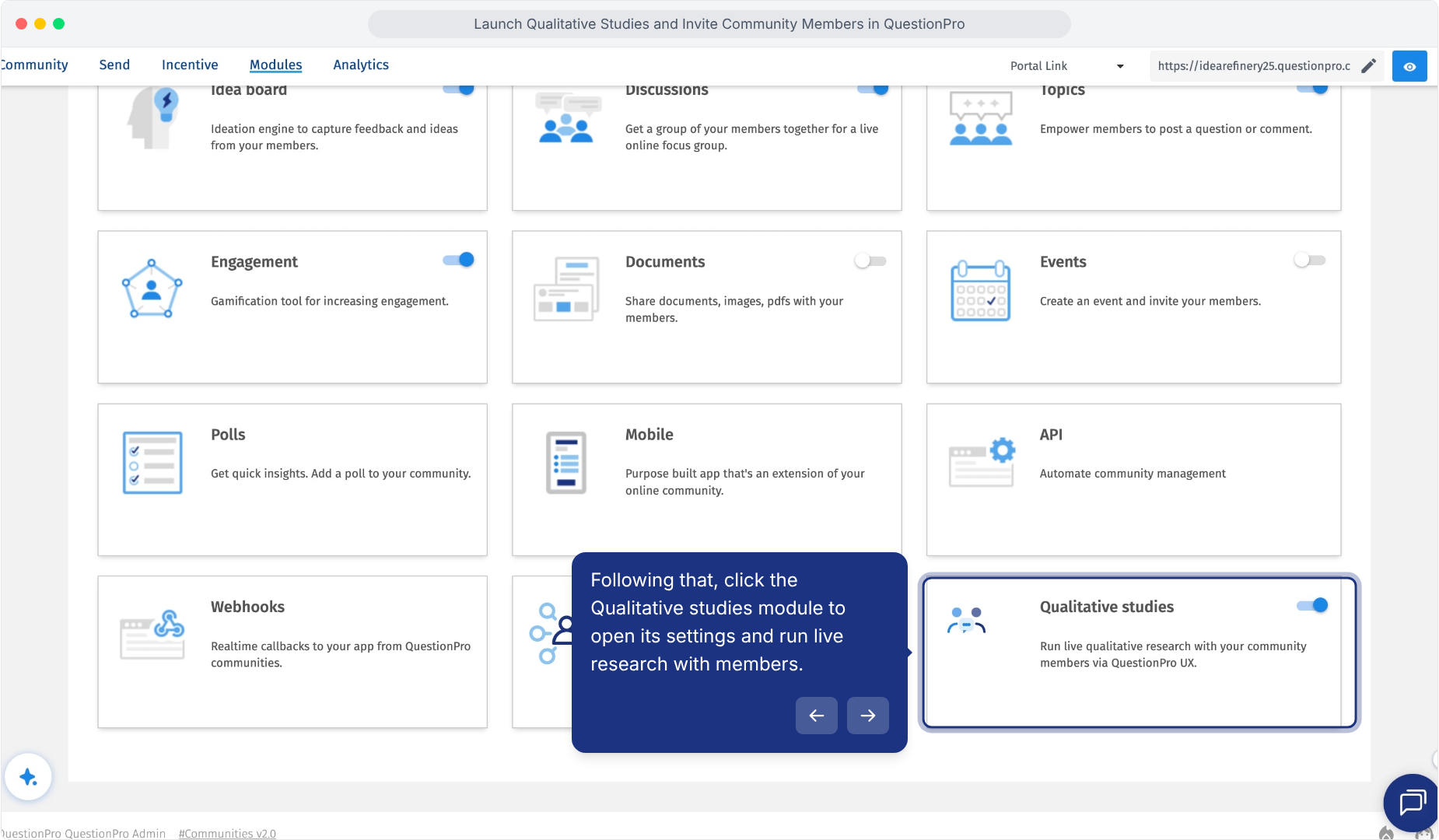Image resolution: width=1439 pixels, height=840 pixels.
Task: Click the Discussions group chat icon
Action: click(567, 117)
